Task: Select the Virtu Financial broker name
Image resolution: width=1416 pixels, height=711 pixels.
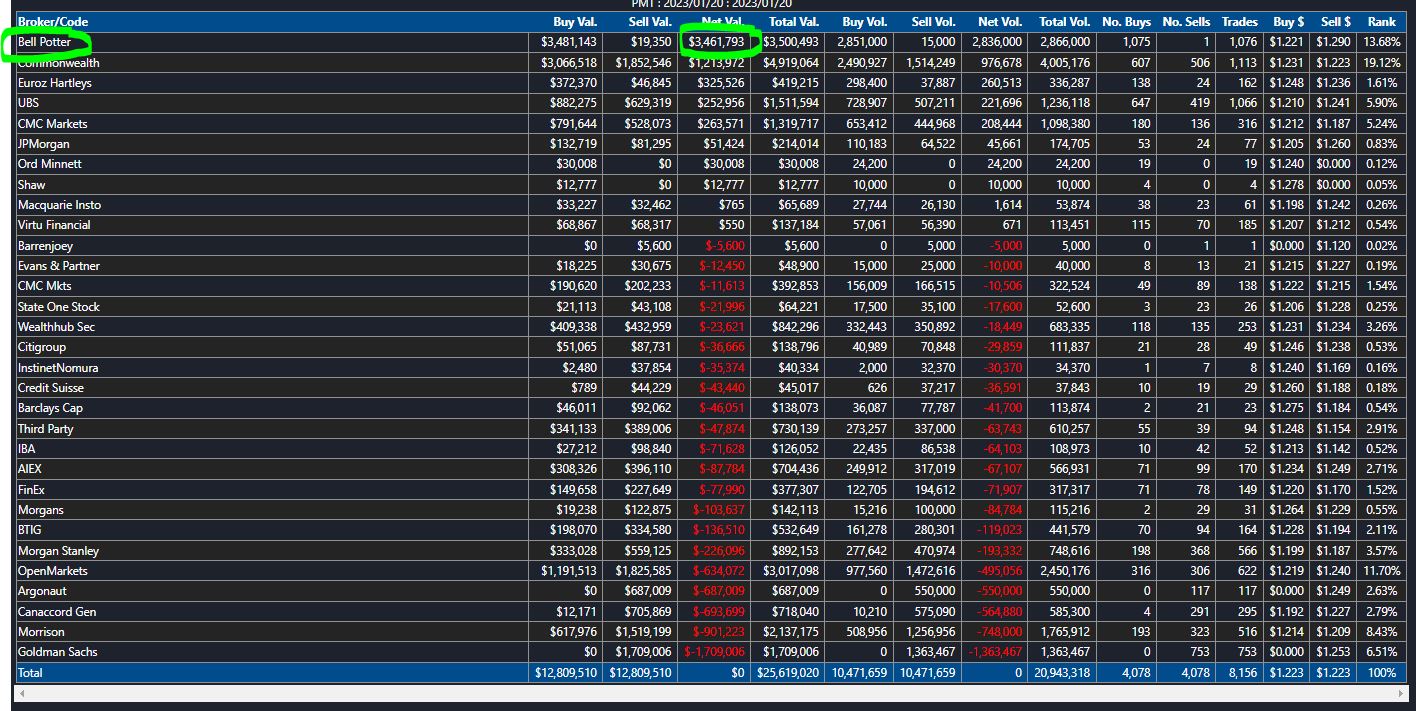Action: pyautogui.click(x=54, y=225)
